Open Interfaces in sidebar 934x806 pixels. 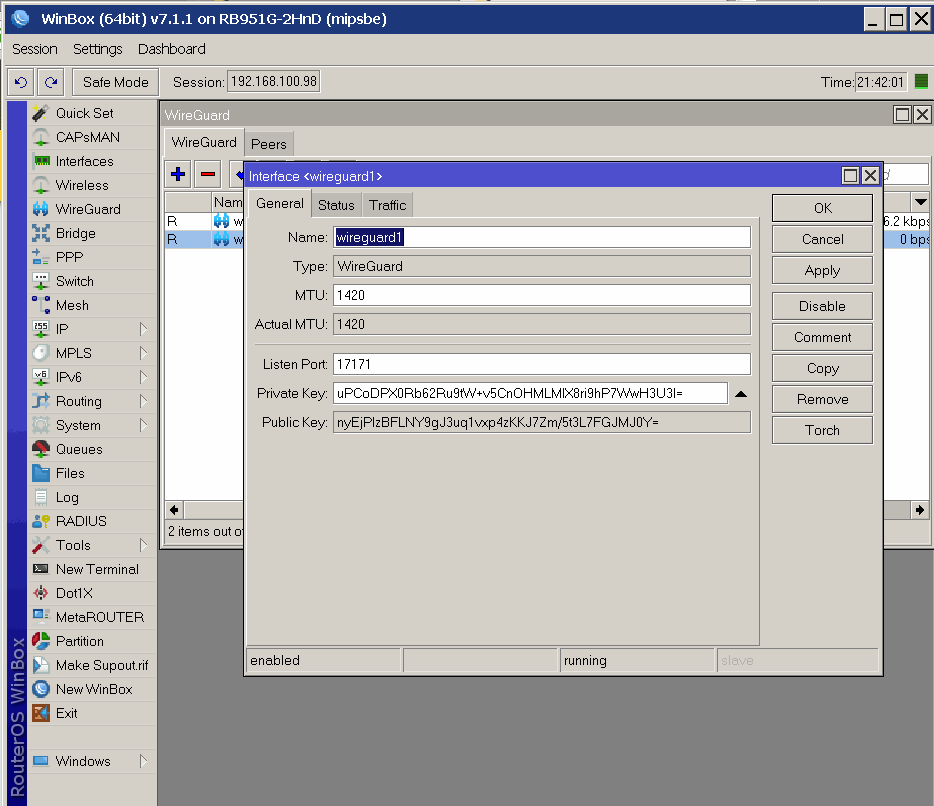coord(92,161)
